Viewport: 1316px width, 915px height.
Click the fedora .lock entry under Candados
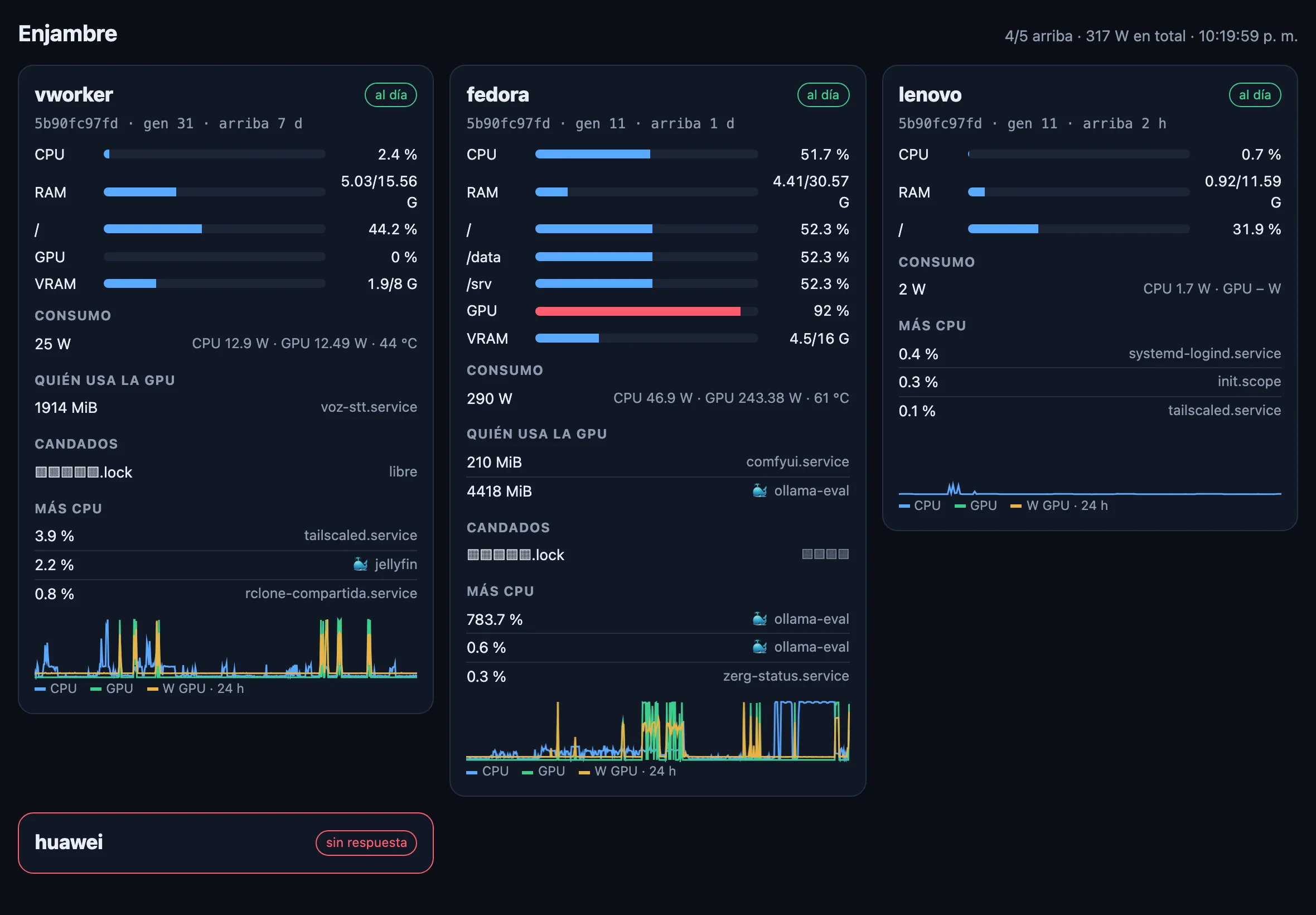pos(657,555)
